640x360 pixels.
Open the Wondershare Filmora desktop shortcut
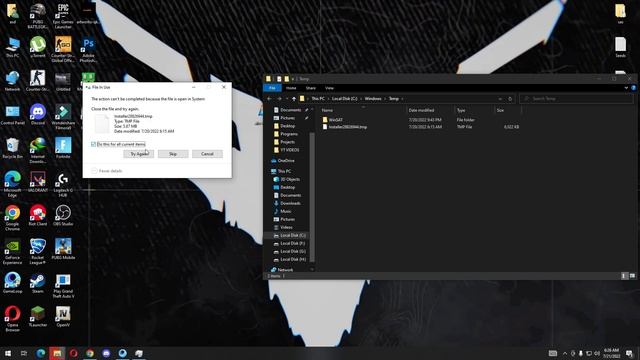pyautogui.click(x=63, y=117)
